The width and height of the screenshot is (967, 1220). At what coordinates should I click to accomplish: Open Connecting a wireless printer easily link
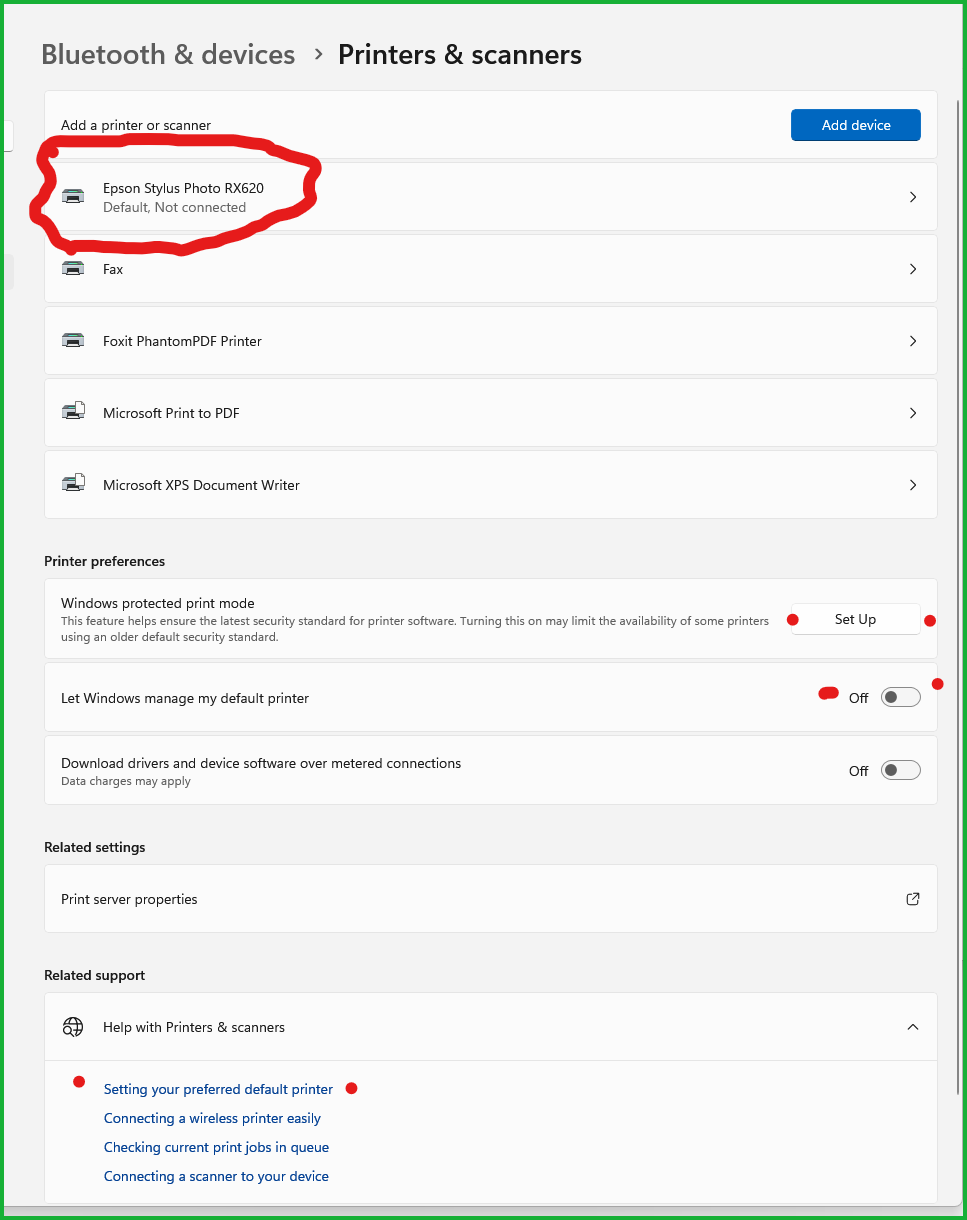tap(212, 1118)
